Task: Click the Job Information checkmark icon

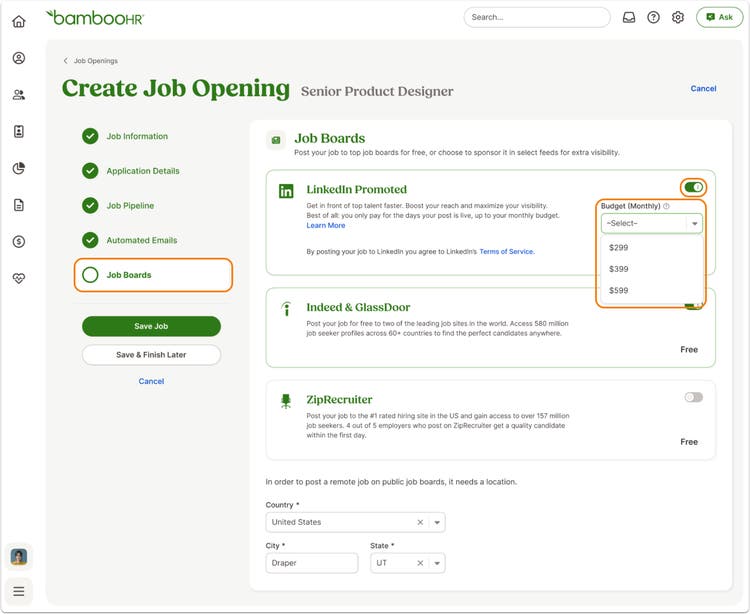Action: [x=90, y=136]
